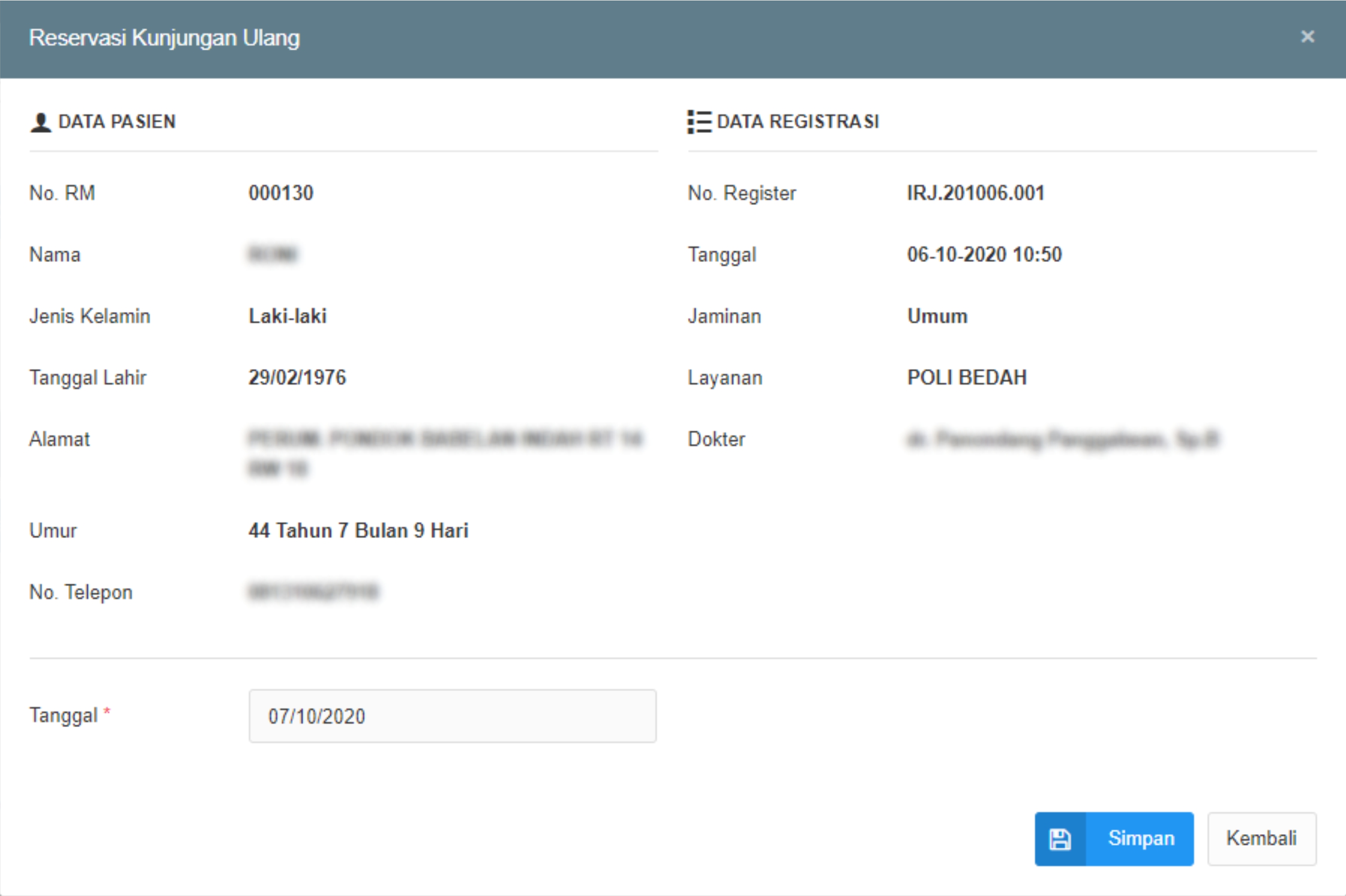
Task: Click the list icon beside DATA REGISTRASI
Action: [699, 122]
